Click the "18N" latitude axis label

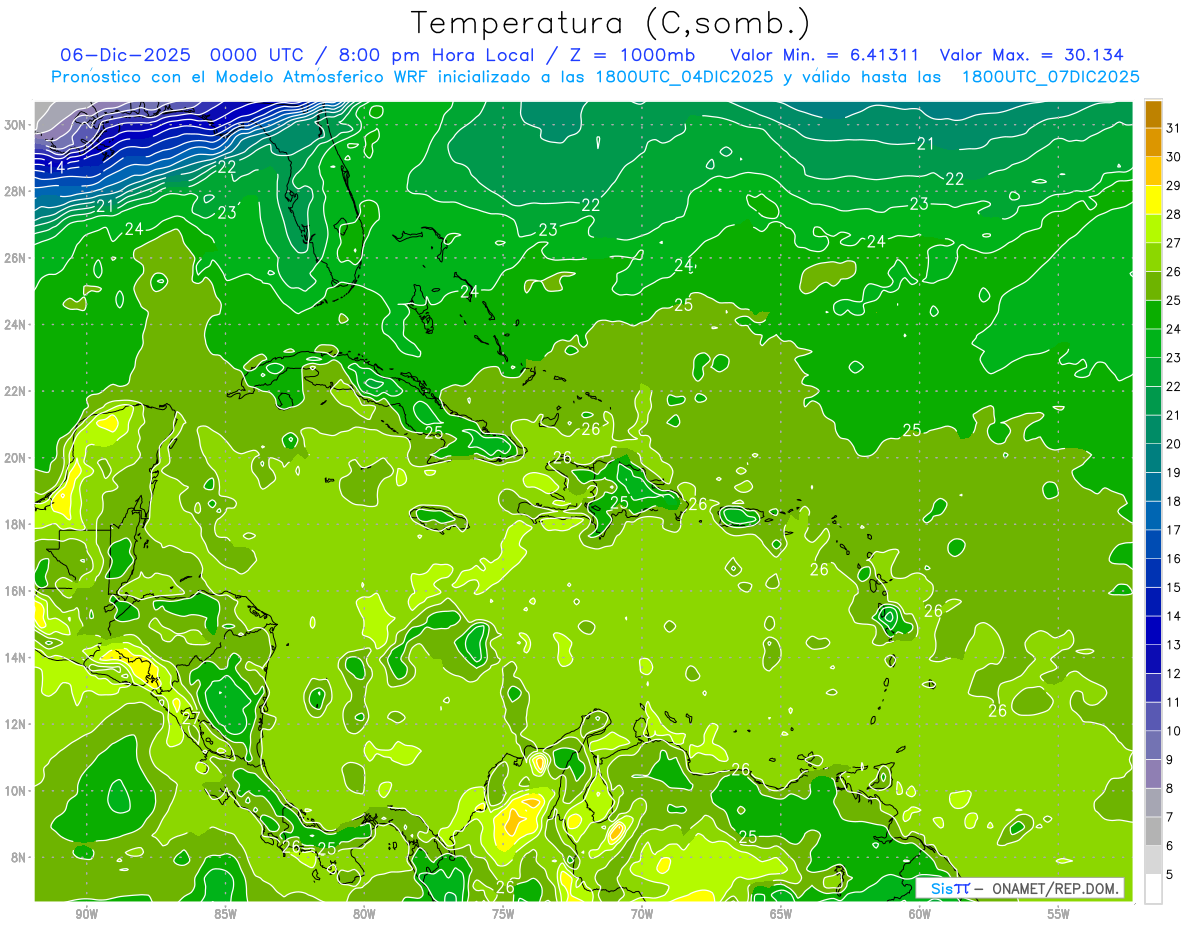[17, 524]
